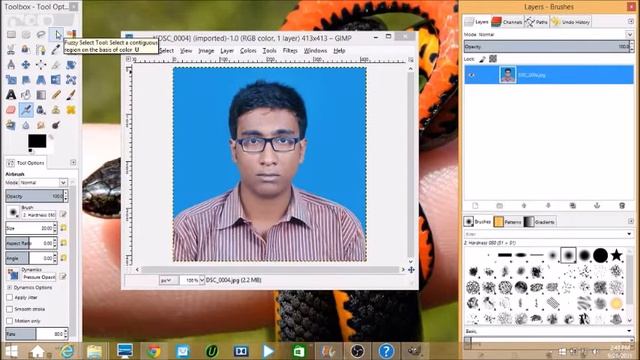Click the delete layer trash button
Viewport: 640px width, 360px height.
(x=622, y=206)
